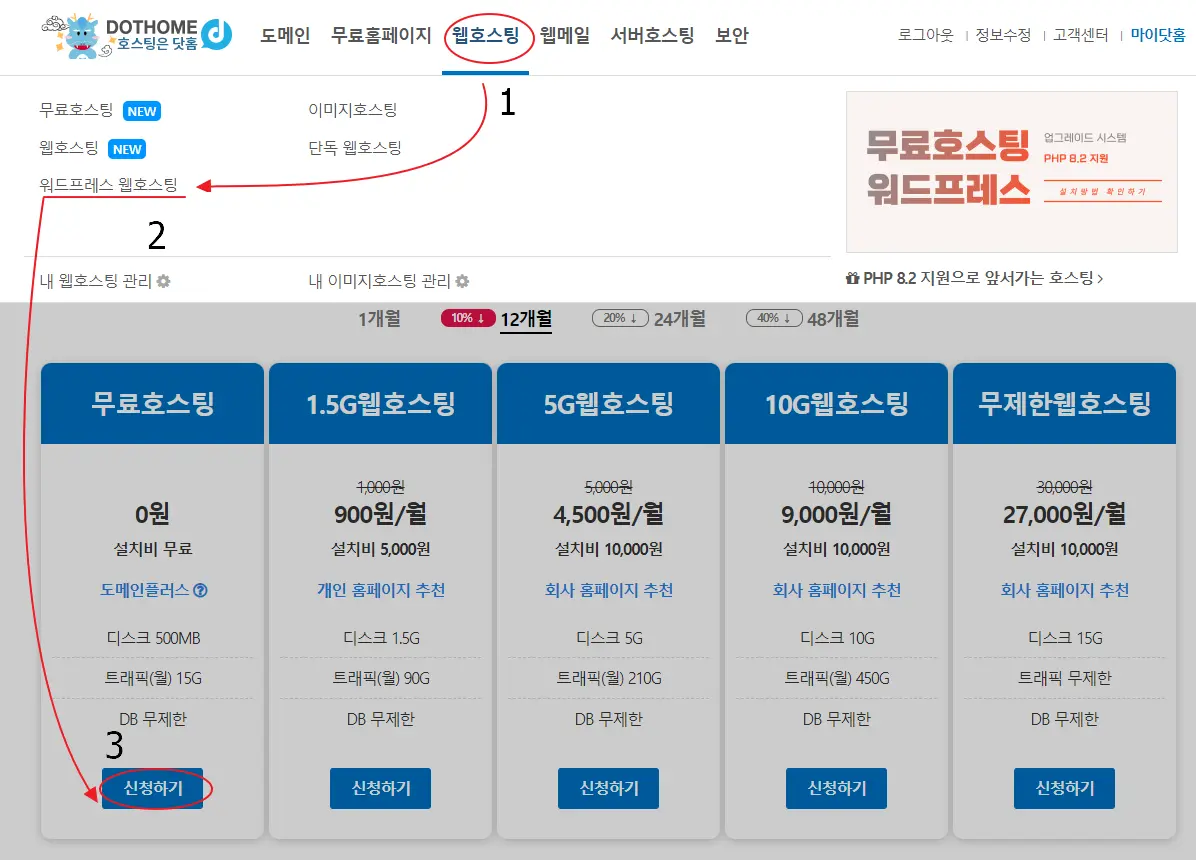Open the 웹호스팅 menu
This screenshot has width=1196, height=860.
tap(486, 35)
